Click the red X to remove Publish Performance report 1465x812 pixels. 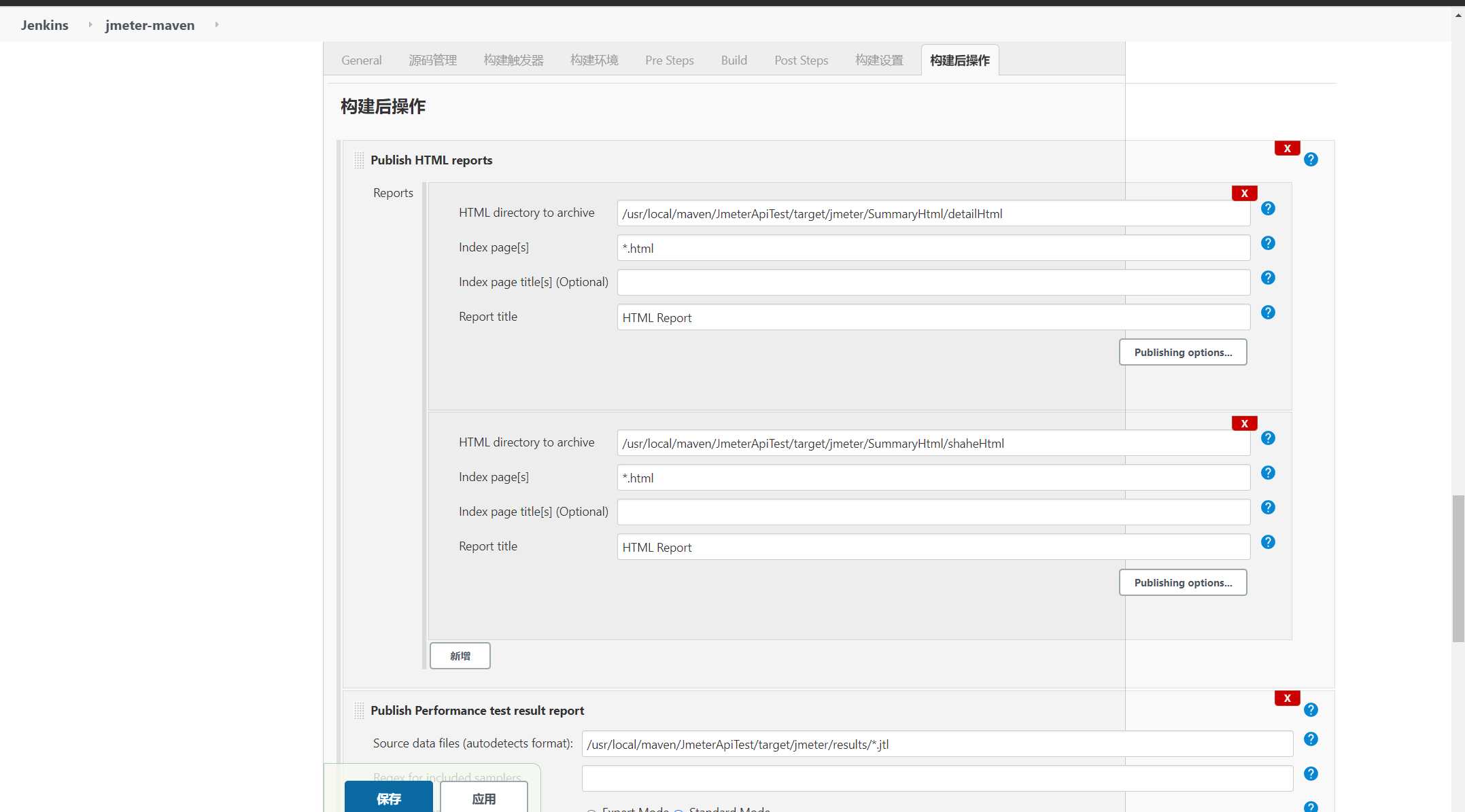(x=1288, y=697)
